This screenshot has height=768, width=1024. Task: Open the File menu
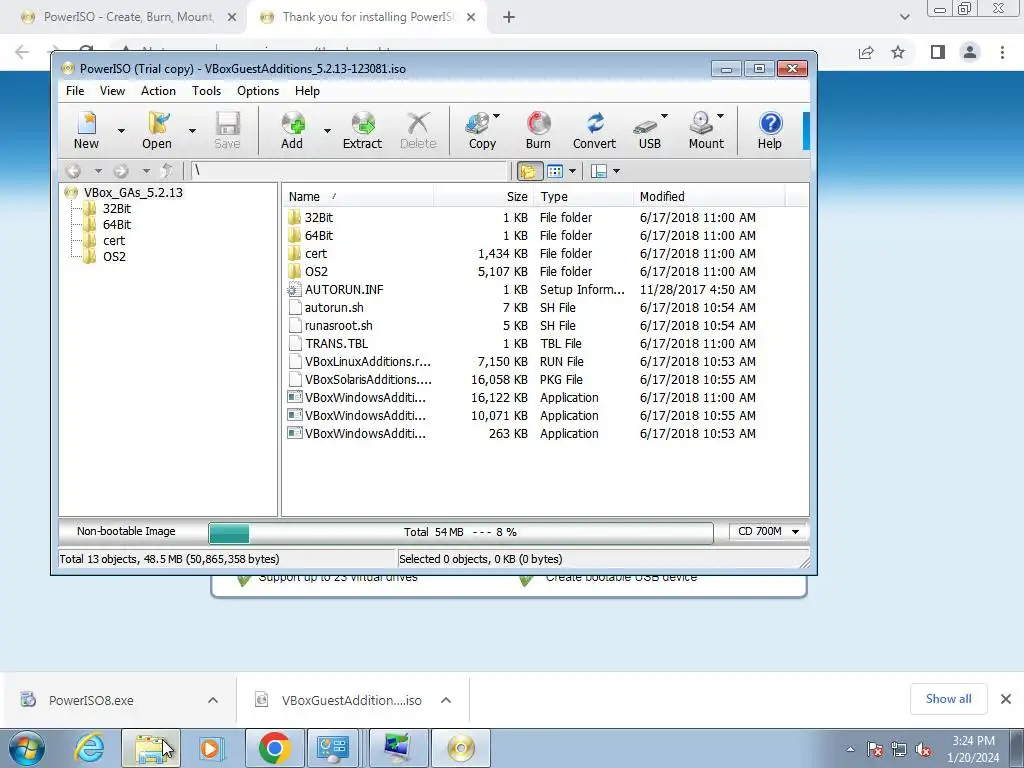click(x=75, y=91)
